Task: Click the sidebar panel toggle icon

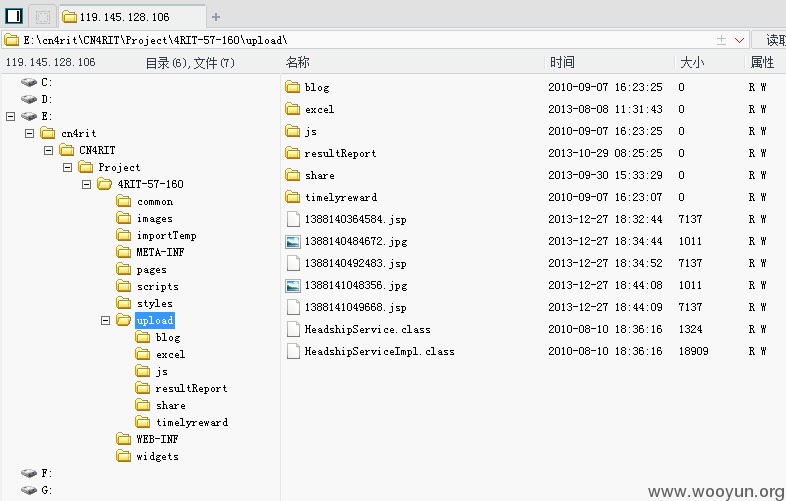Action: click(x=14, y=16)
